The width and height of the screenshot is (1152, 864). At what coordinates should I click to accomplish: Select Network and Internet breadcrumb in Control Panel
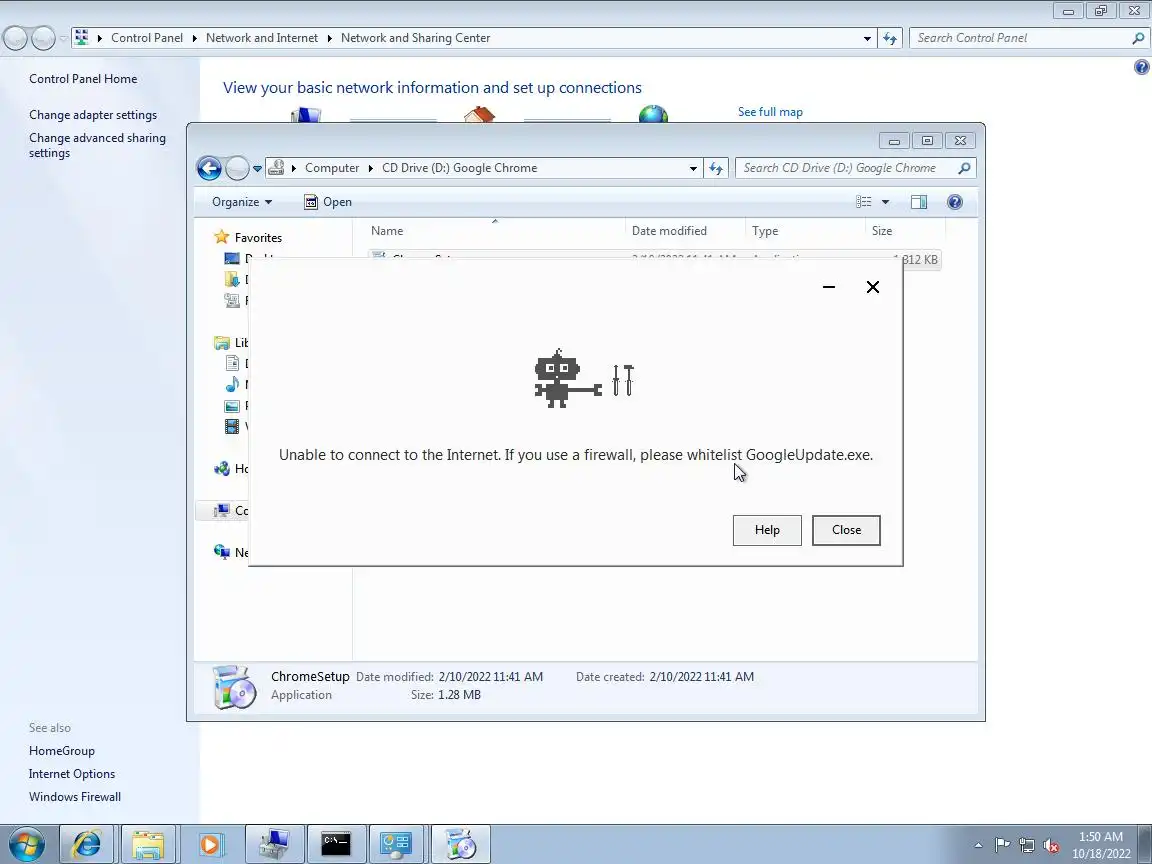[x=262, y=38]
